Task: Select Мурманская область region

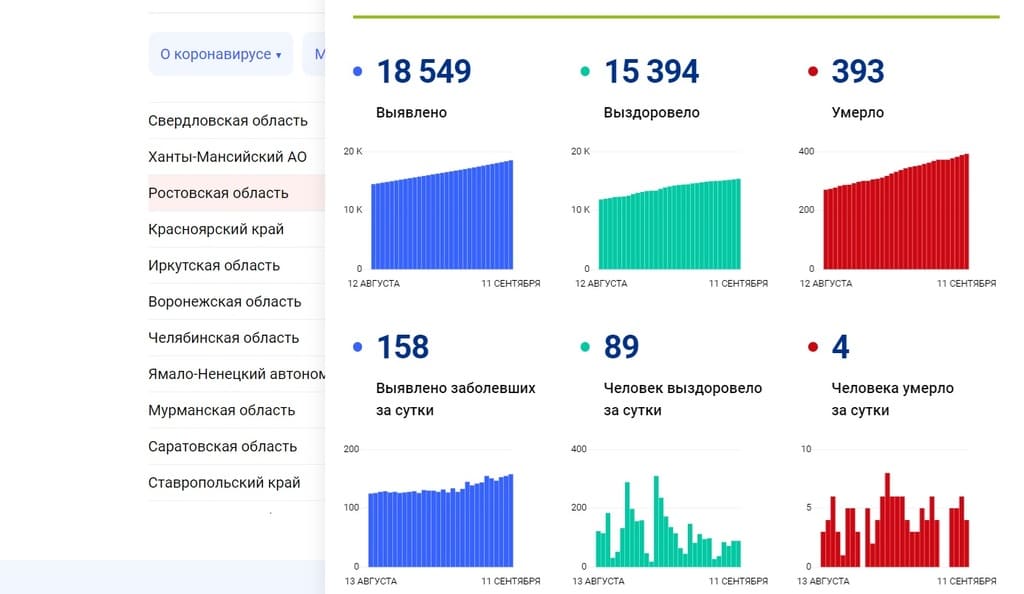Action: [x=221, y=410]
